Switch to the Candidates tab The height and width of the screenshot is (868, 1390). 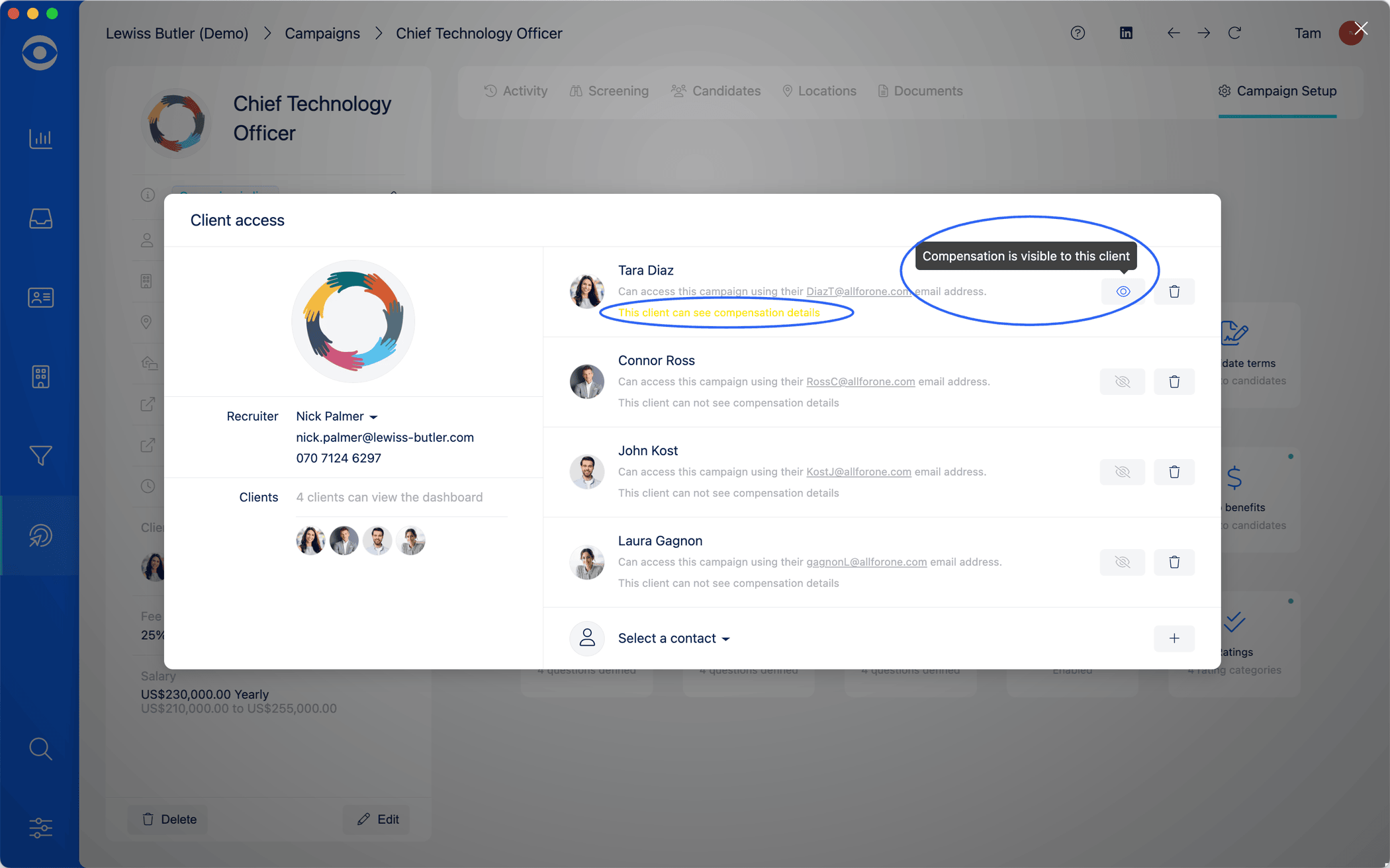(716, 91)
